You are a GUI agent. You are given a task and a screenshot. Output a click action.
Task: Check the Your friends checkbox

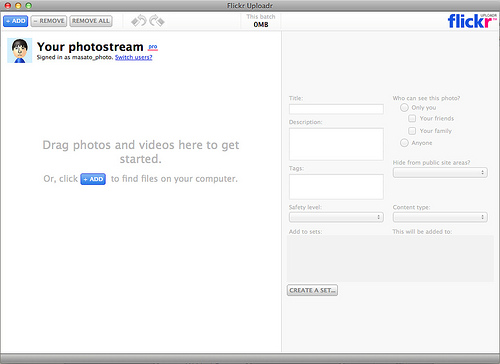tap(412, 118)
